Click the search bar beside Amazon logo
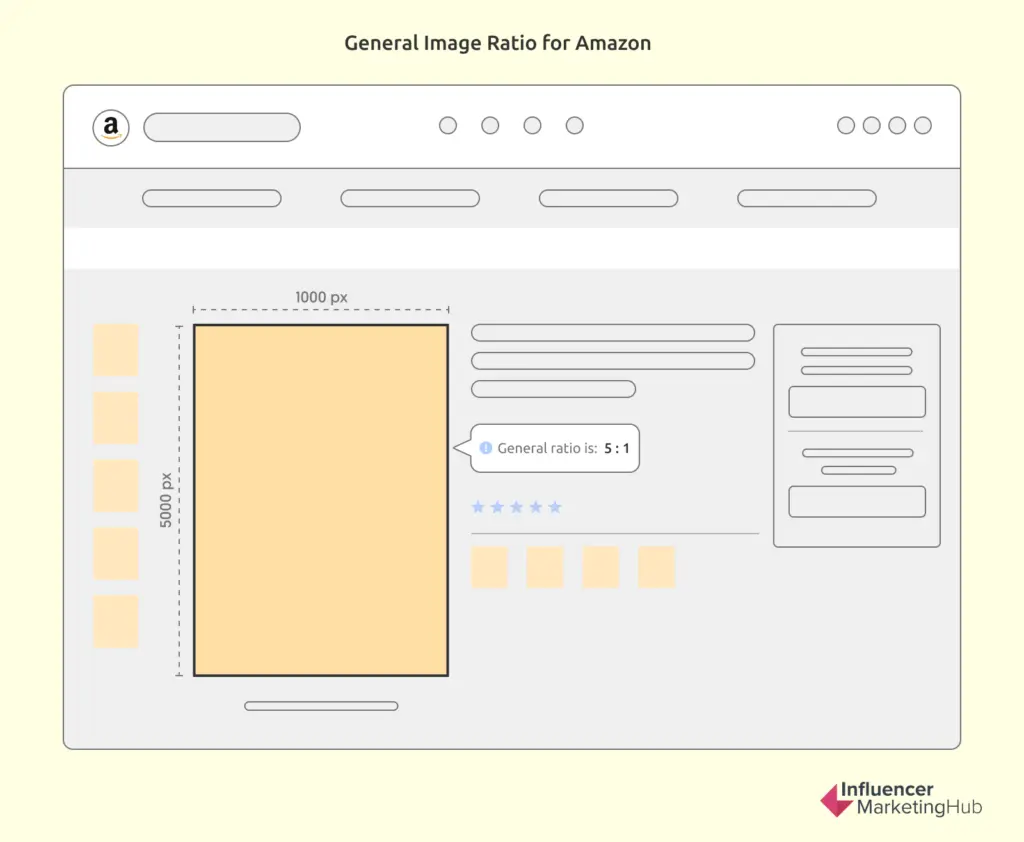1024x842 pixels. point(222,127)
